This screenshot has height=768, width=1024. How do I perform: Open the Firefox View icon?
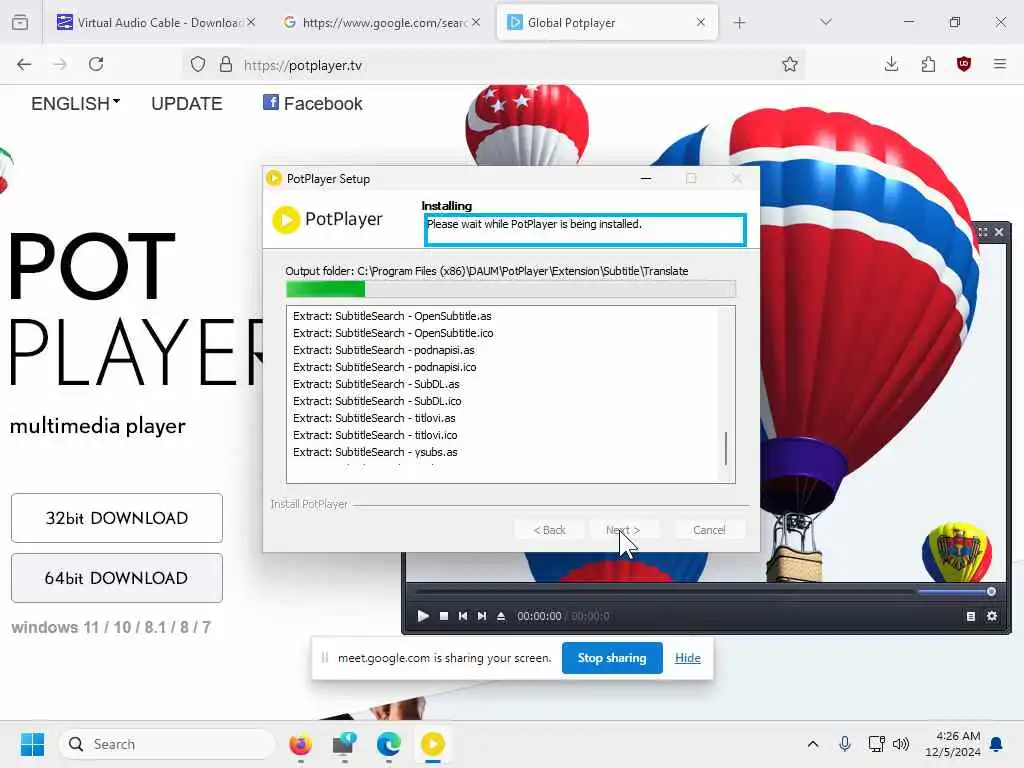coord(20,22)
